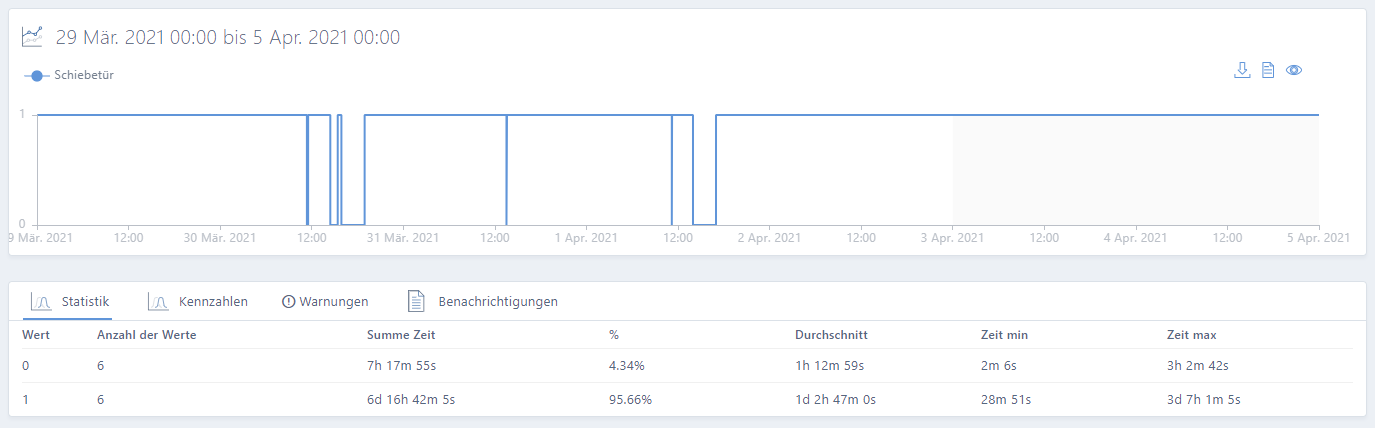Click the Zeit max column header
This screenshot has height=428, width=1375.
pos(1191,334)
